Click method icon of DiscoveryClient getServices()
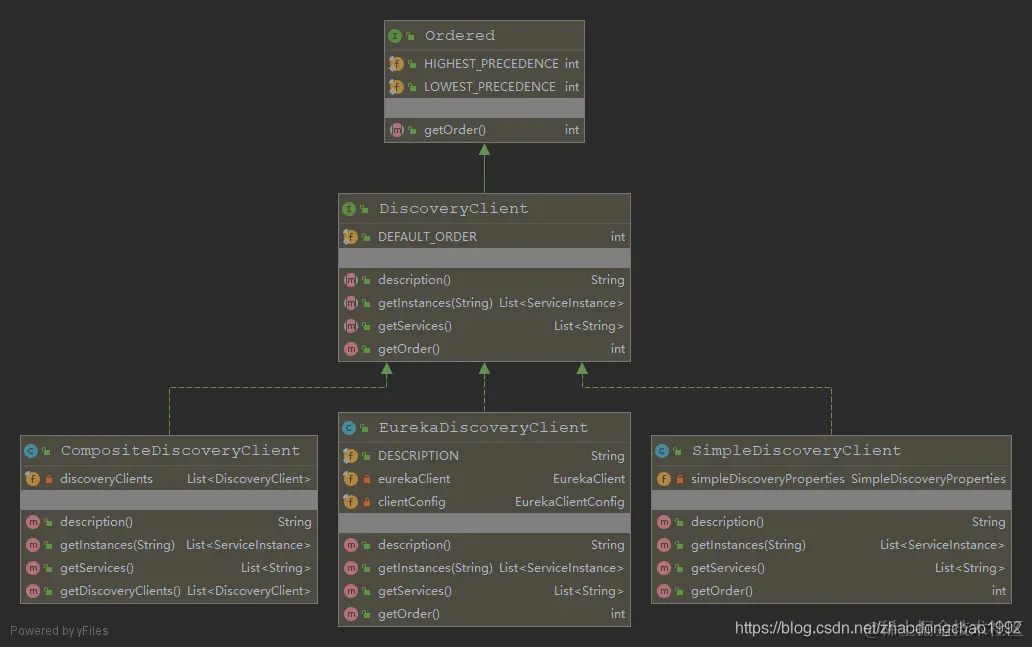 (350, 326)
